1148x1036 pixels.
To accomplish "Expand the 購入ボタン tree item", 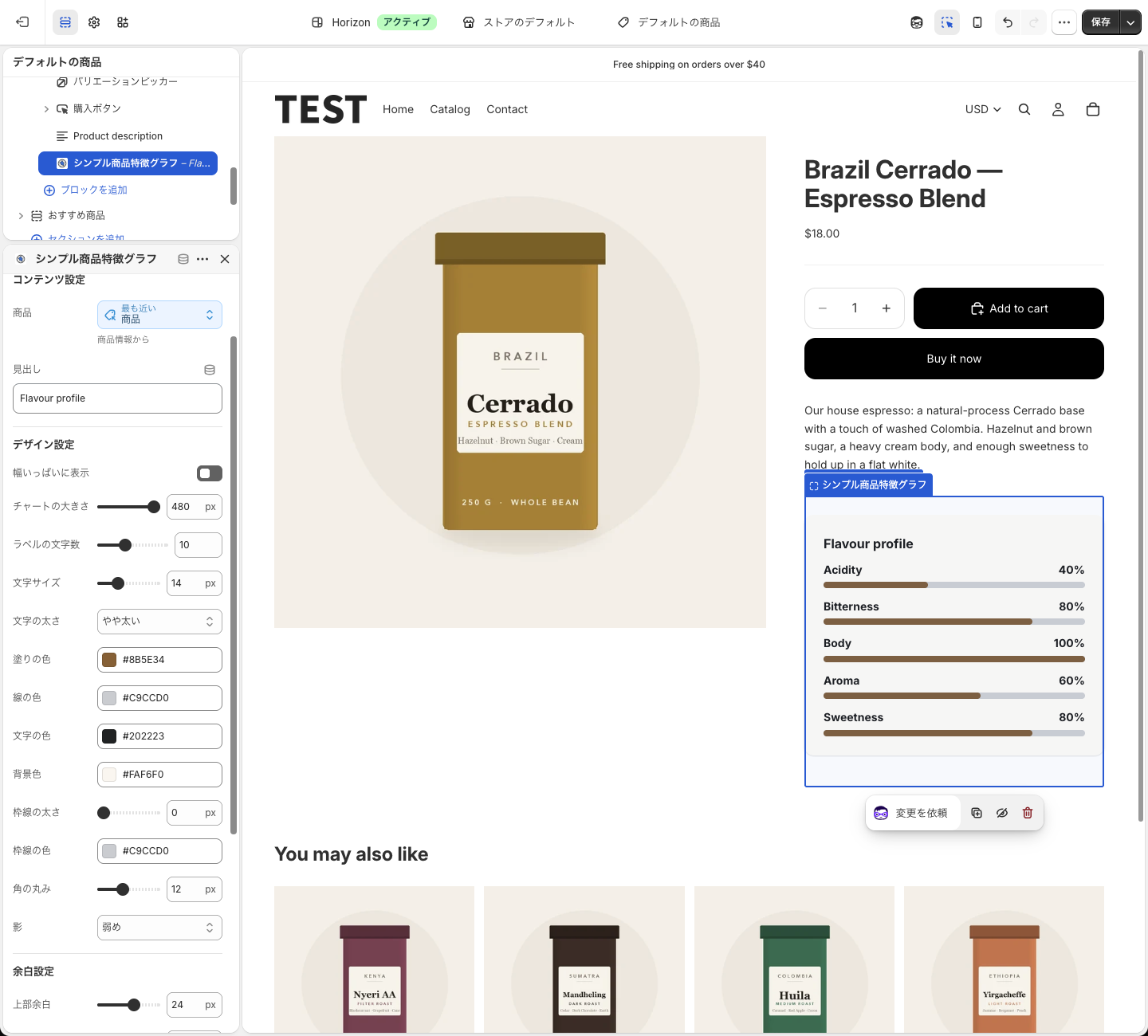I will (46, 109).
